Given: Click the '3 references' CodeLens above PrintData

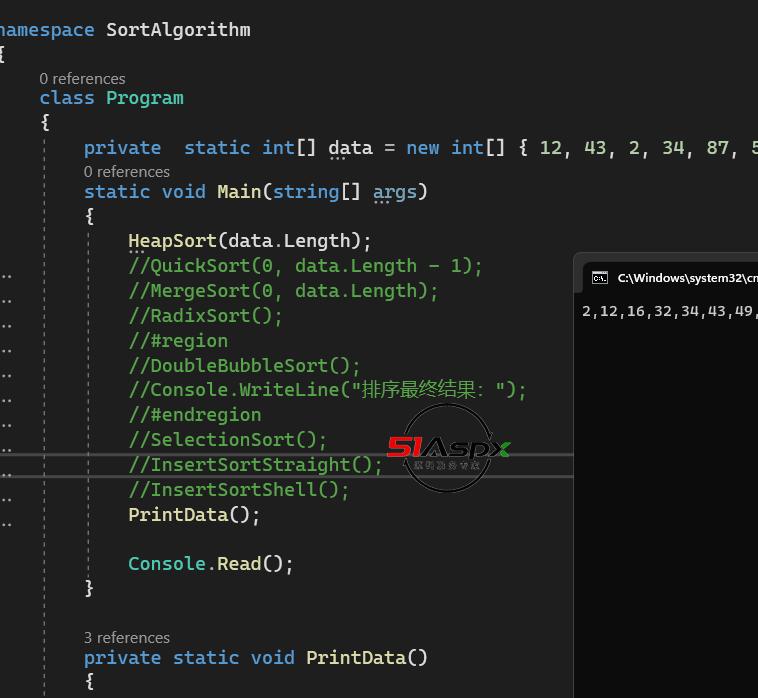Looking at the screenshot, I should click(x=127, y=638).
